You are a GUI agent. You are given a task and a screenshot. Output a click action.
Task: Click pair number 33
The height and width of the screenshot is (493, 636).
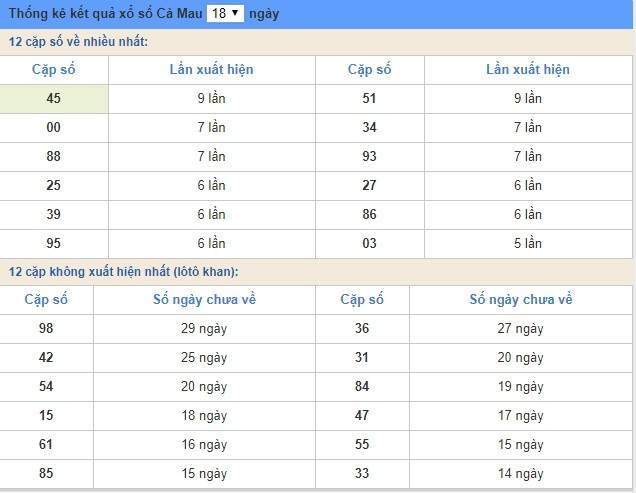pos(362,473)
